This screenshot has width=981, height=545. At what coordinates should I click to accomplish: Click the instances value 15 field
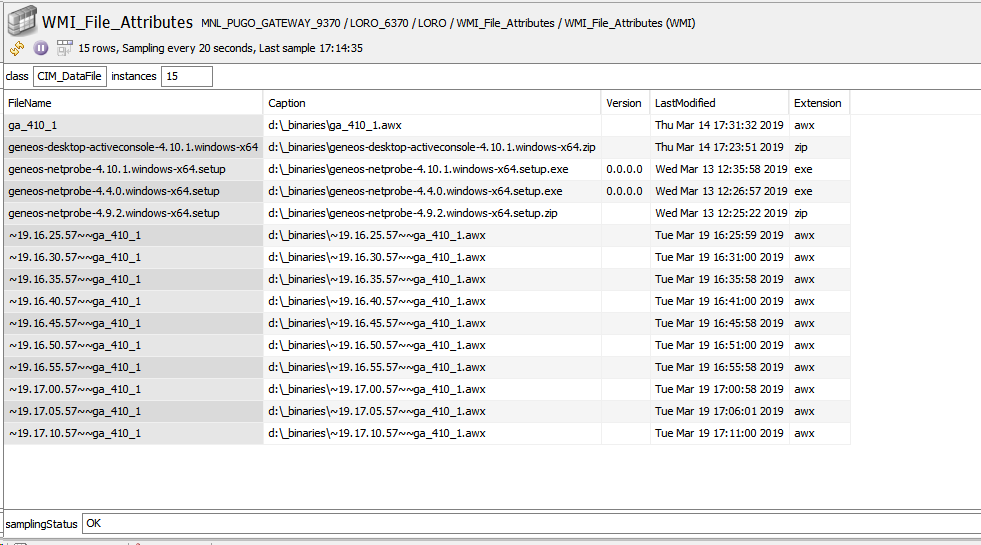coord(186,76)
